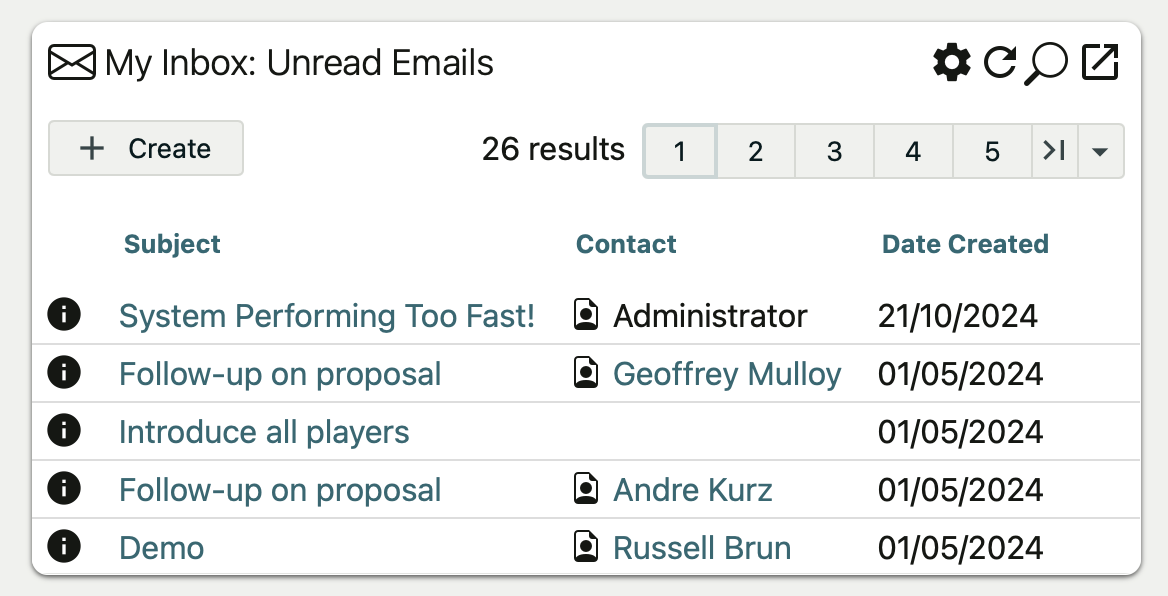Click the Create button
The height and width of the screenshot is (596, 1168).
coord(146,149)
